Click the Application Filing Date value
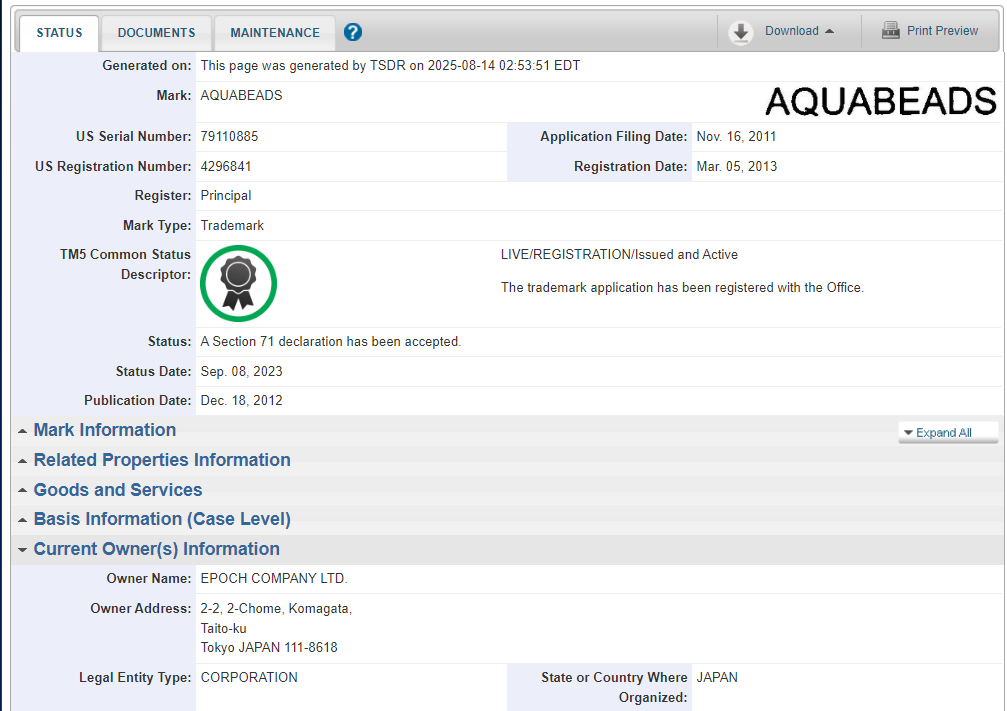 click(x=736, y=137)
